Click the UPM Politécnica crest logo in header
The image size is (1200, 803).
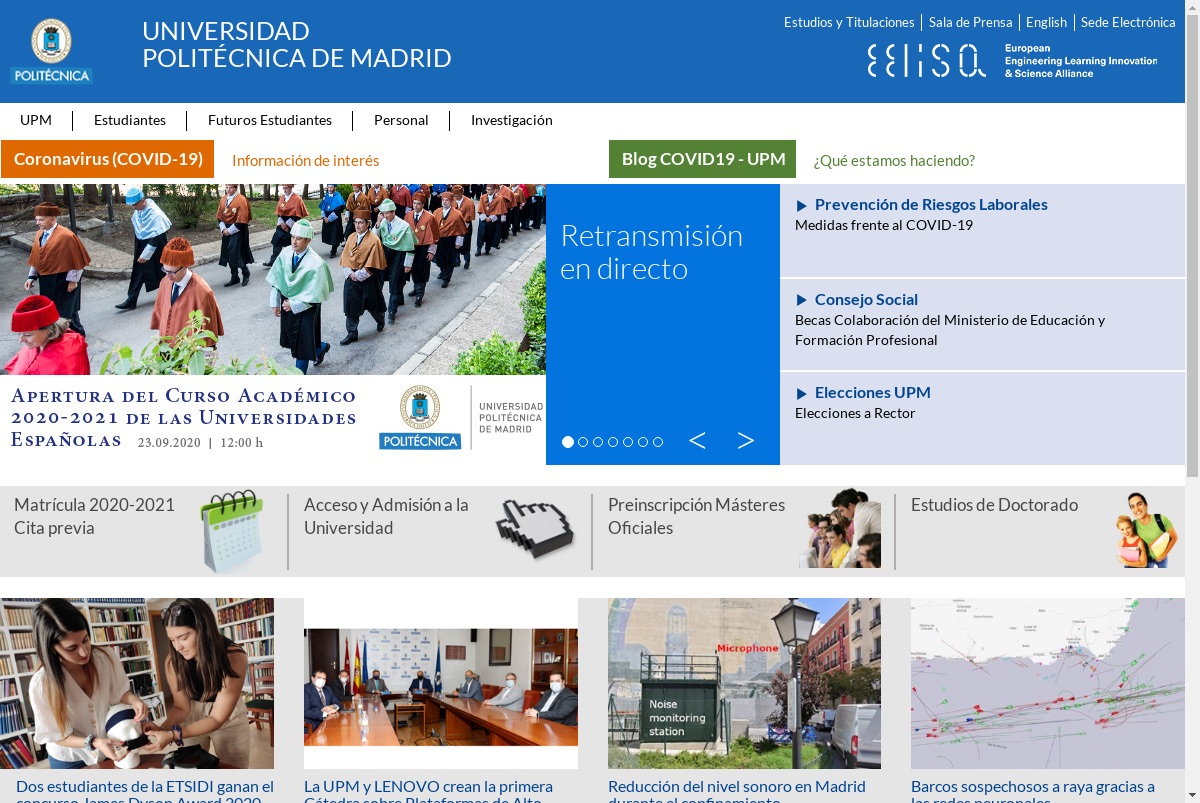[51, 51]
